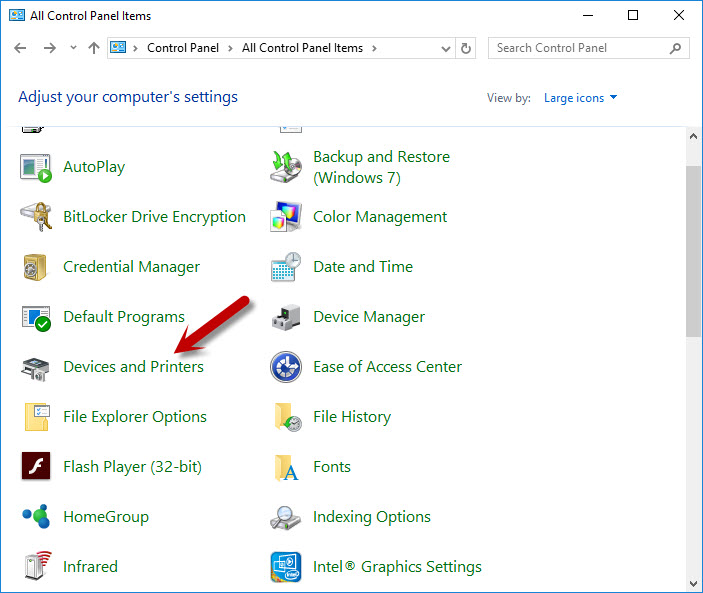Viewport: 703px width, 593px height.
Task: Click the Search Control Panel field
Action: click(x=589, y=48)
